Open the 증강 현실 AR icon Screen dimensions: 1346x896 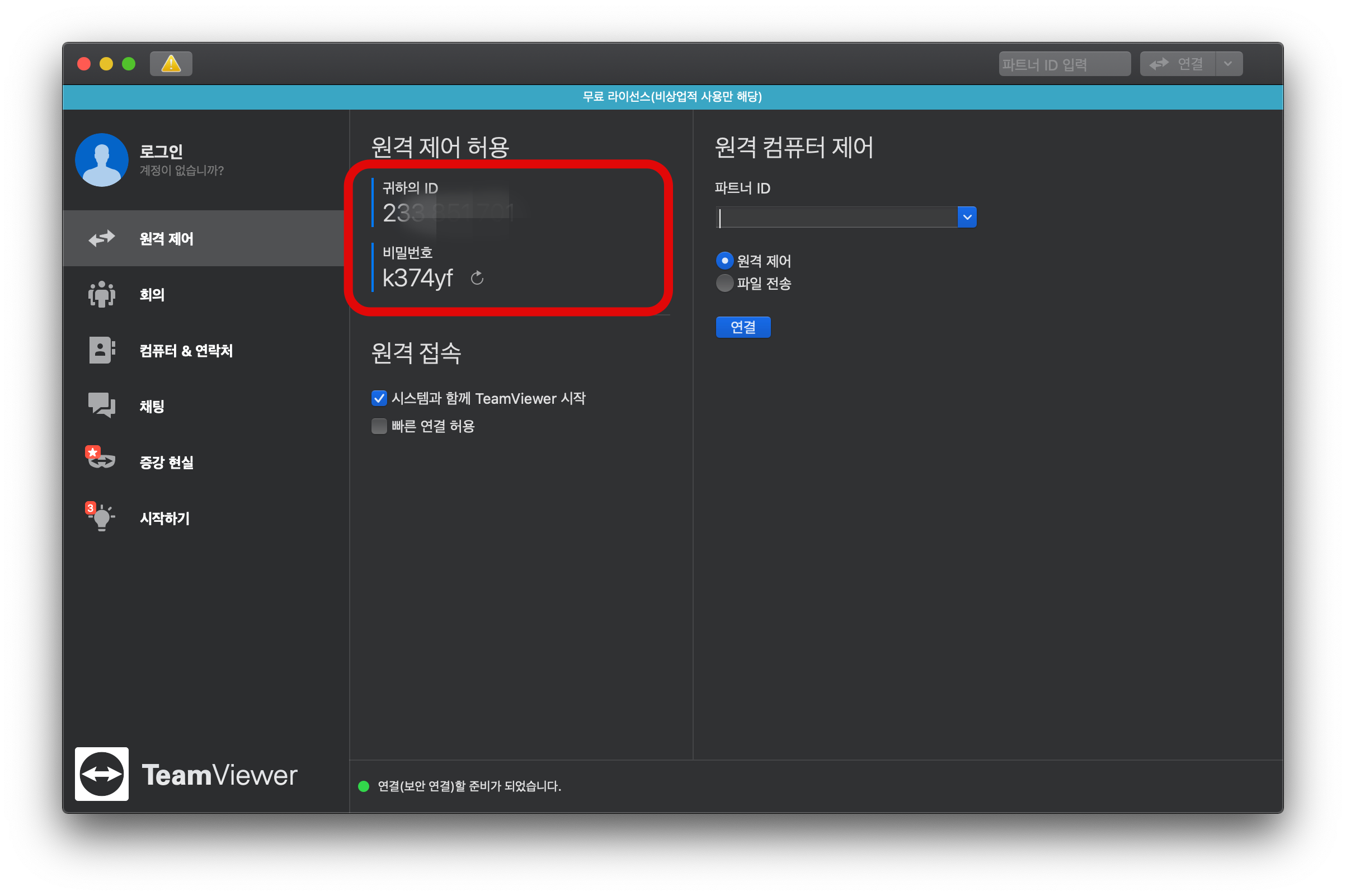pos(102,460)
